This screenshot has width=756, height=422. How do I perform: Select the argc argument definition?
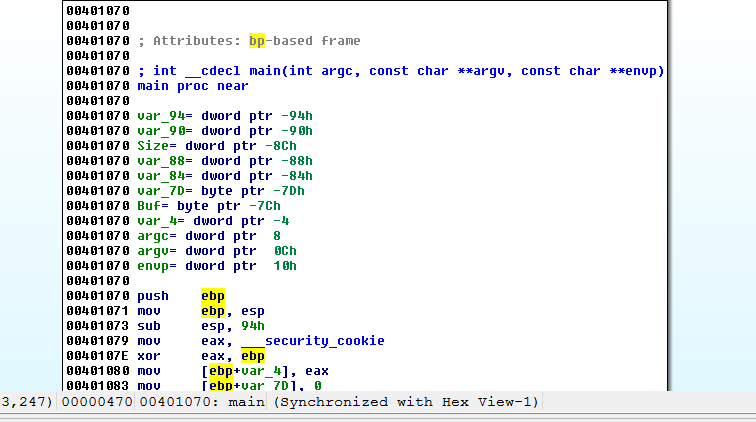[152, 236]
